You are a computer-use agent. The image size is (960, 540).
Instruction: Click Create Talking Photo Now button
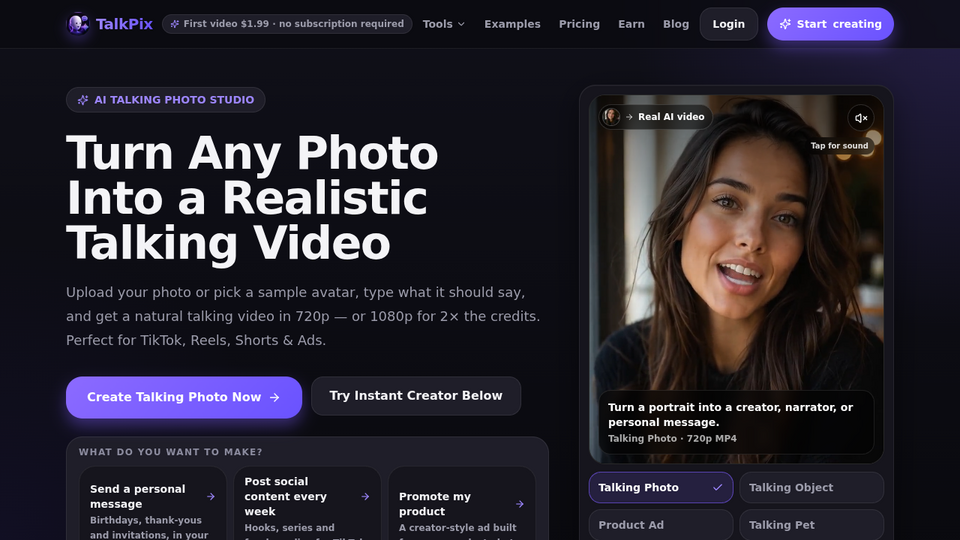click(x=184, y=397)
